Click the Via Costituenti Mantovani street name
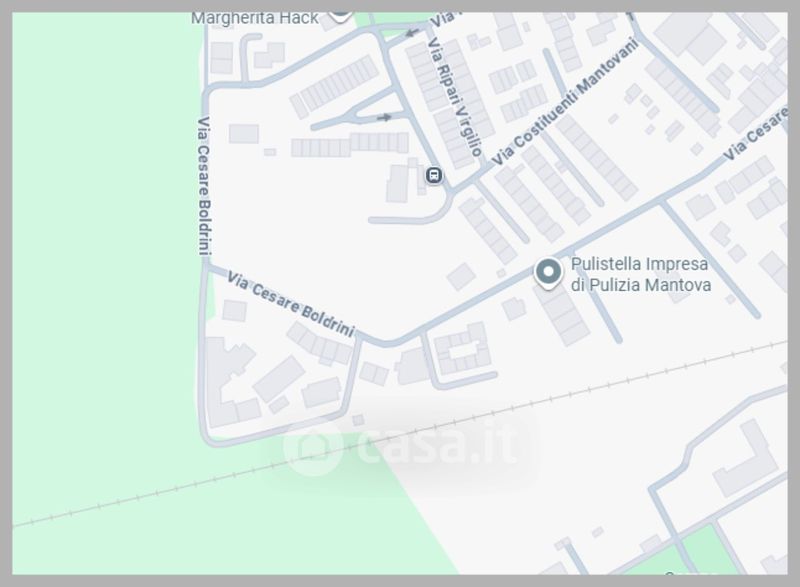 point(565,102)
